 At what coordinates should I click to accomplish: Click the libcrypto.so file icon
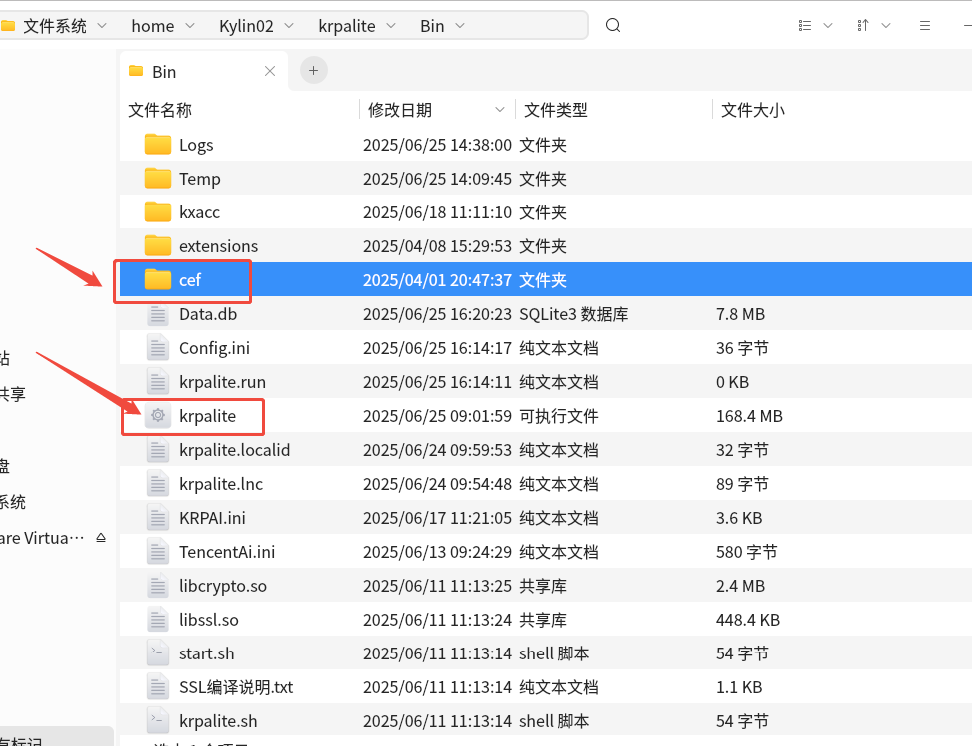(157, 586)
